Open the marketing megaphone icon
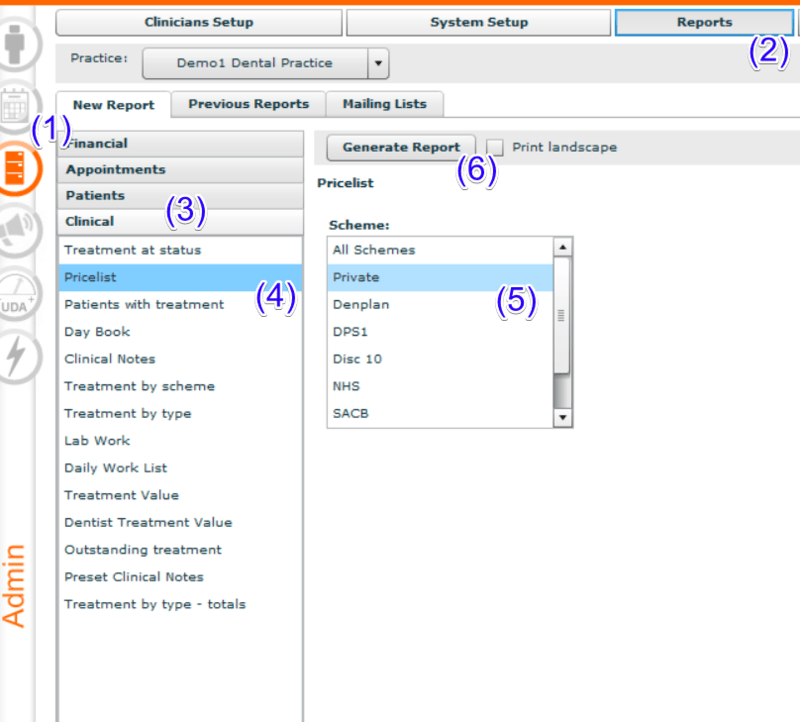The height and width of the screenshot is (722, 800). 19,231
